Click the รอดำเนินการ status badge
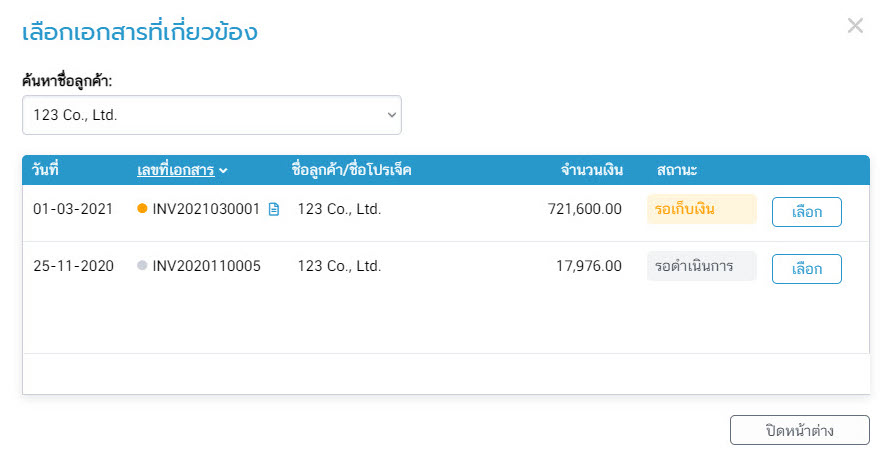The width and height of the screenshot is (894, 455). [x=701, y=267]
